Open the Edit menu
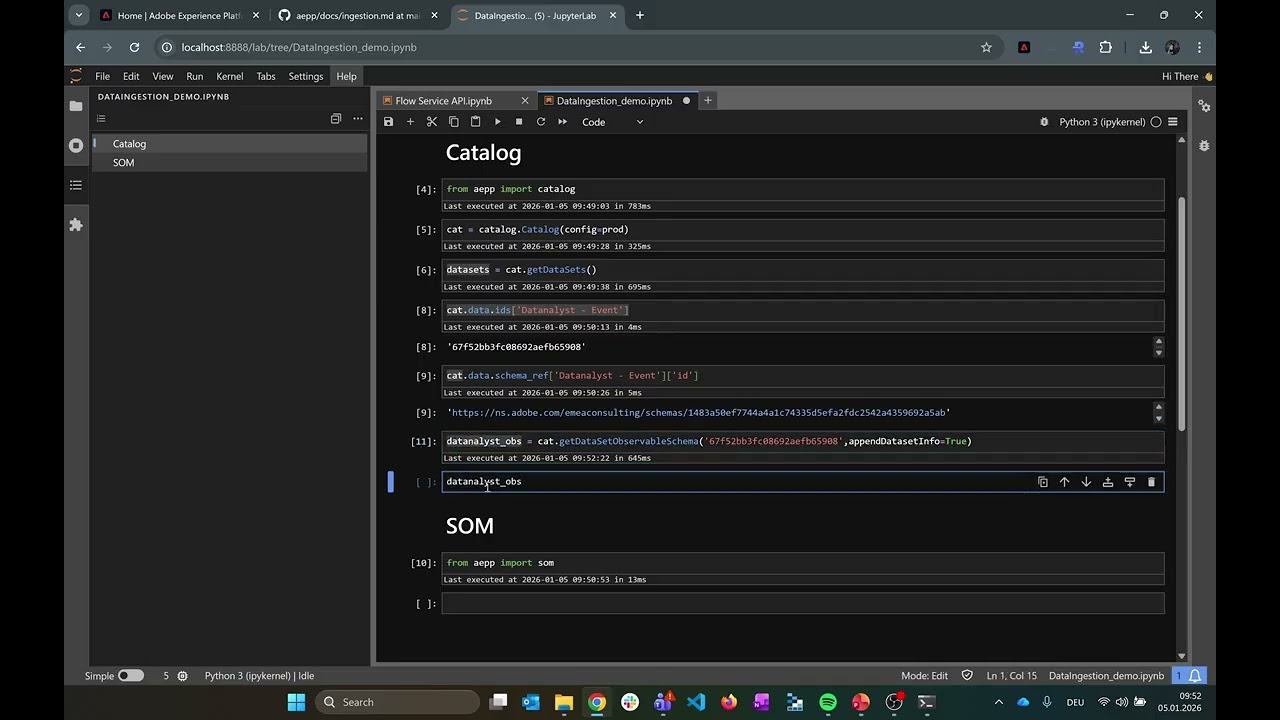Viewport: 1280px width, 720px height. [131, 76]
